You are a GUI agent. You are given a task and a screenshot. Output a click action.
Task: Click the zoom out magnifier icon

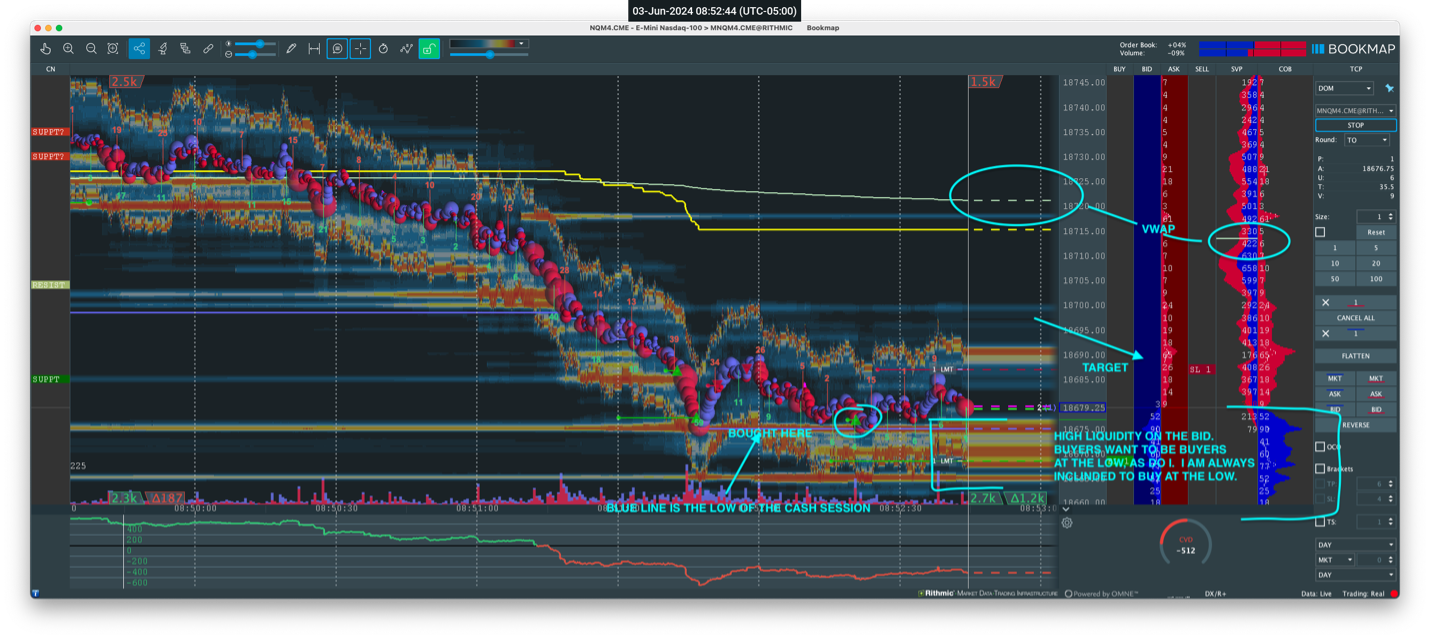91,48
